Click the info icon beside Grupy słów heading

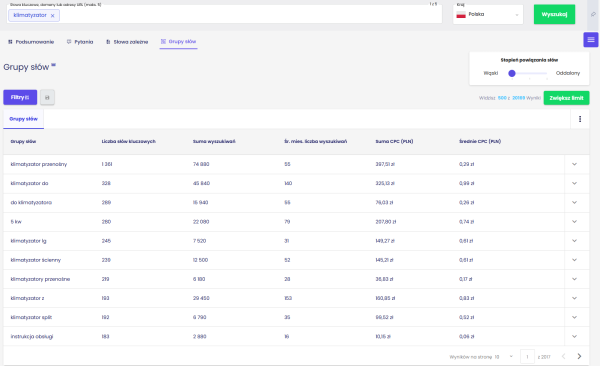(54, 65)
